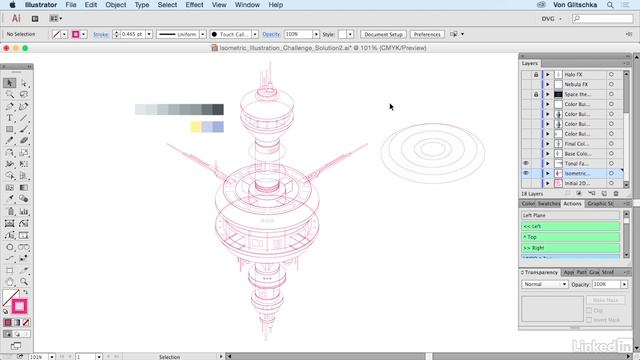Show the Initial 2D layer

click(526, 183)
